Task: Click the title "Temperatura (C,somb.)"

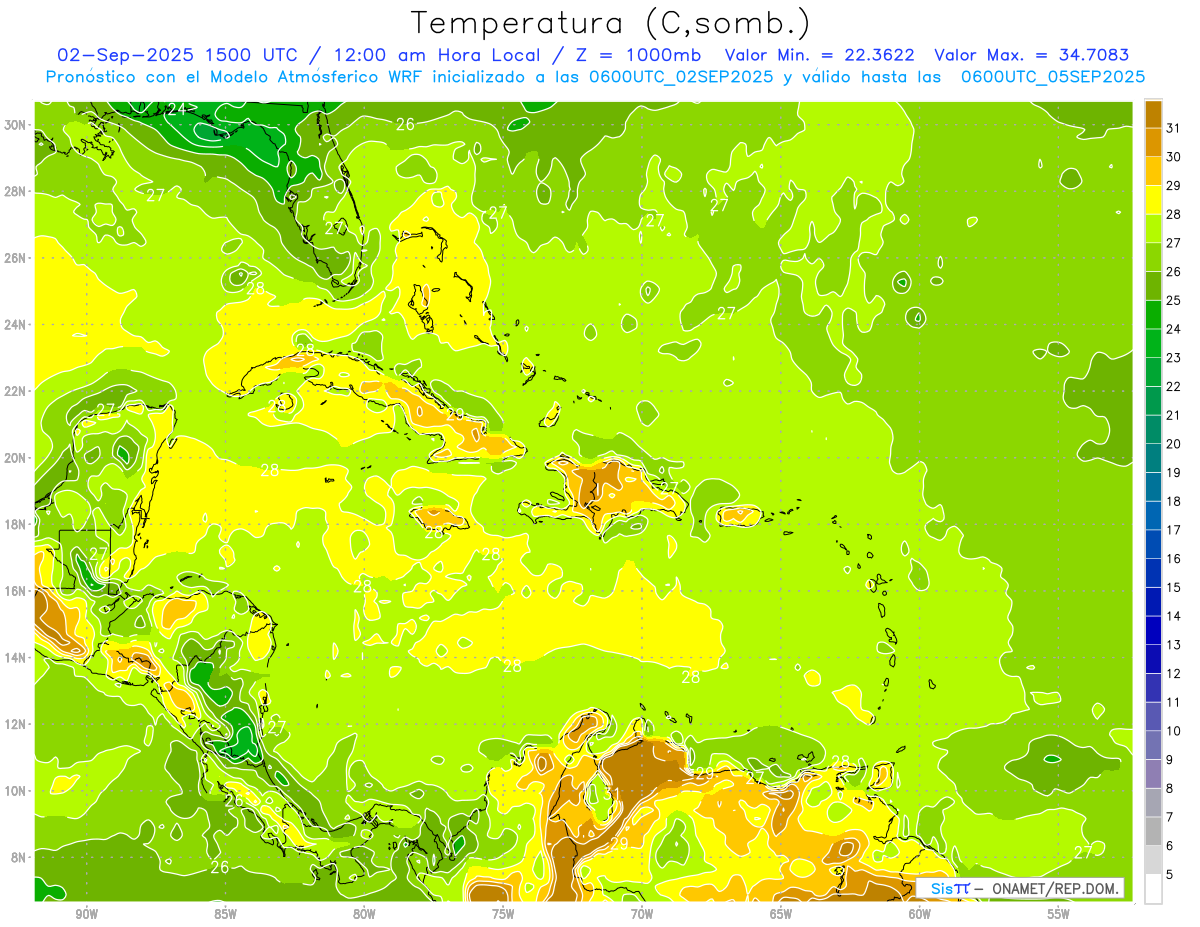Action: (611, 23)
